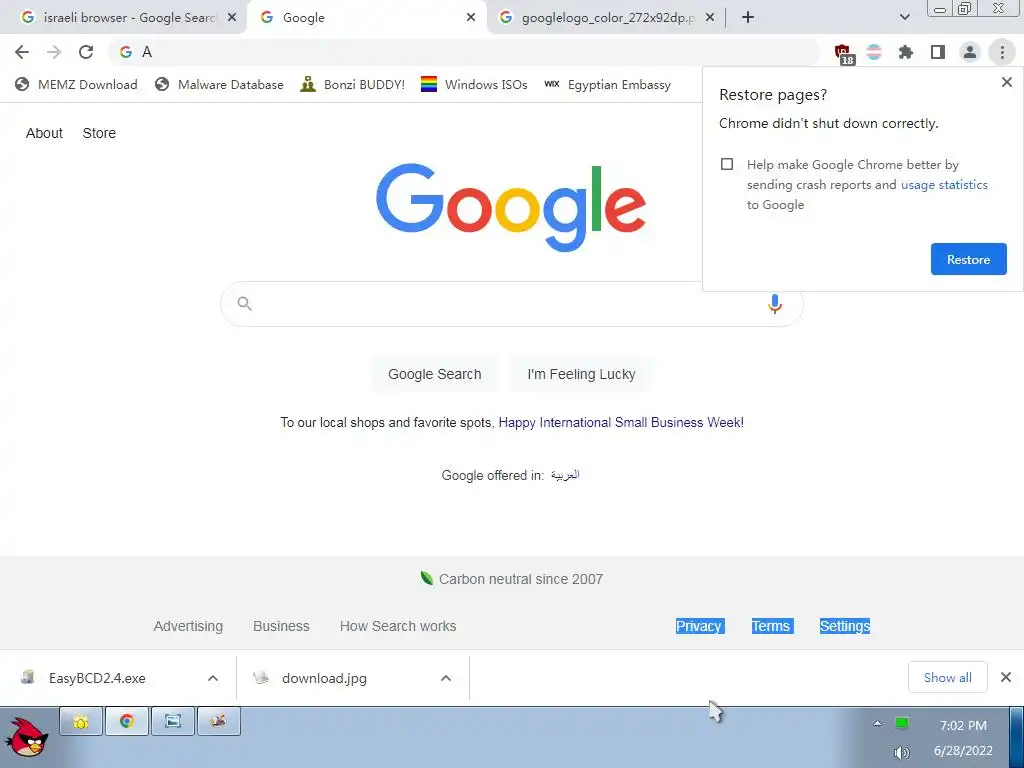The image size is (1024, 768).
Task: Open the About link
Action: [x=44, y=133]
